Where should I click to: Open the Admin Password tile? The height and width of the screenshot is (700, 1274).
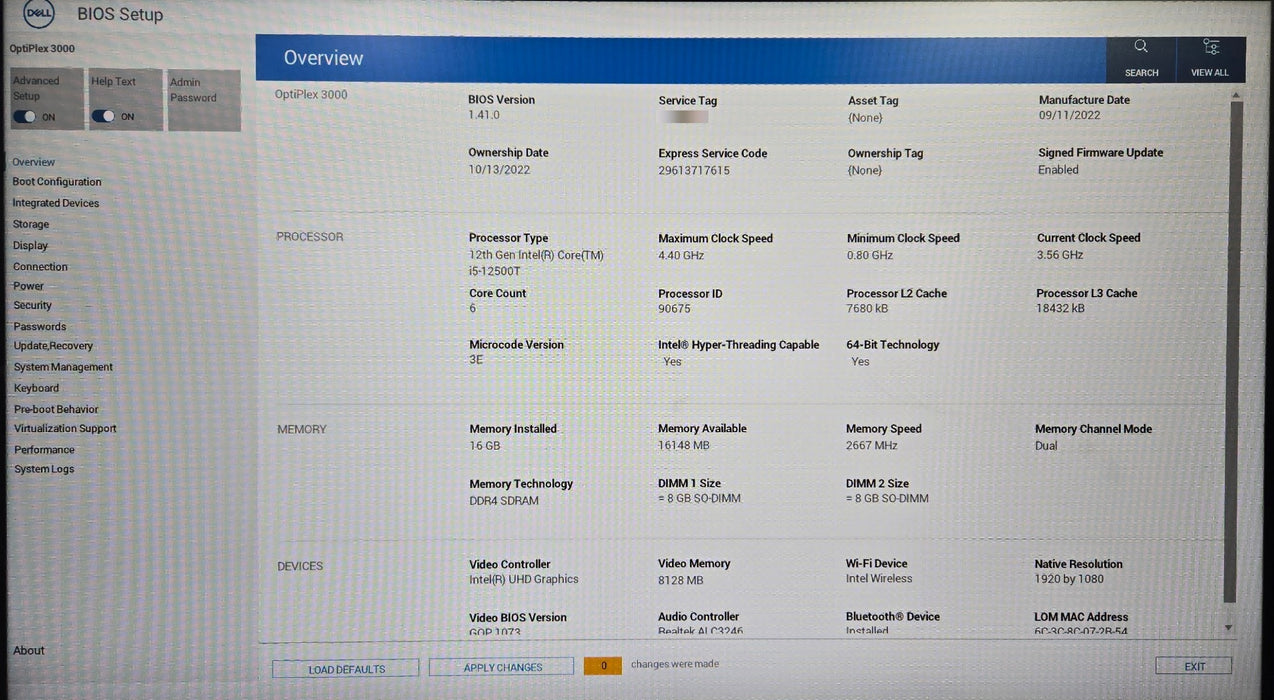click(204, 100)
